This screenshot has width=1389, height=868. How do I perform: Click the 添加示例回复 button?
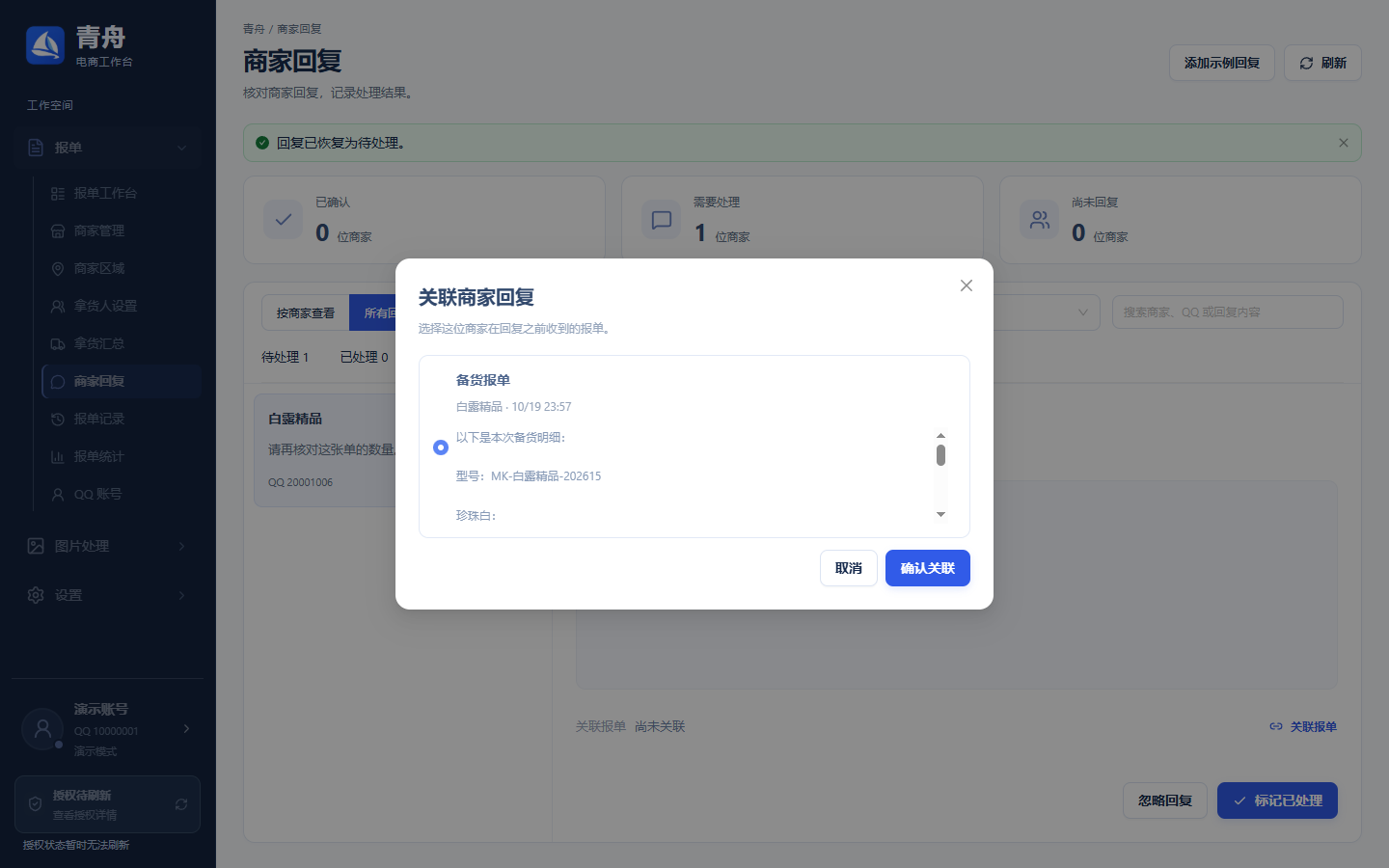click(x=1222, y=63)
